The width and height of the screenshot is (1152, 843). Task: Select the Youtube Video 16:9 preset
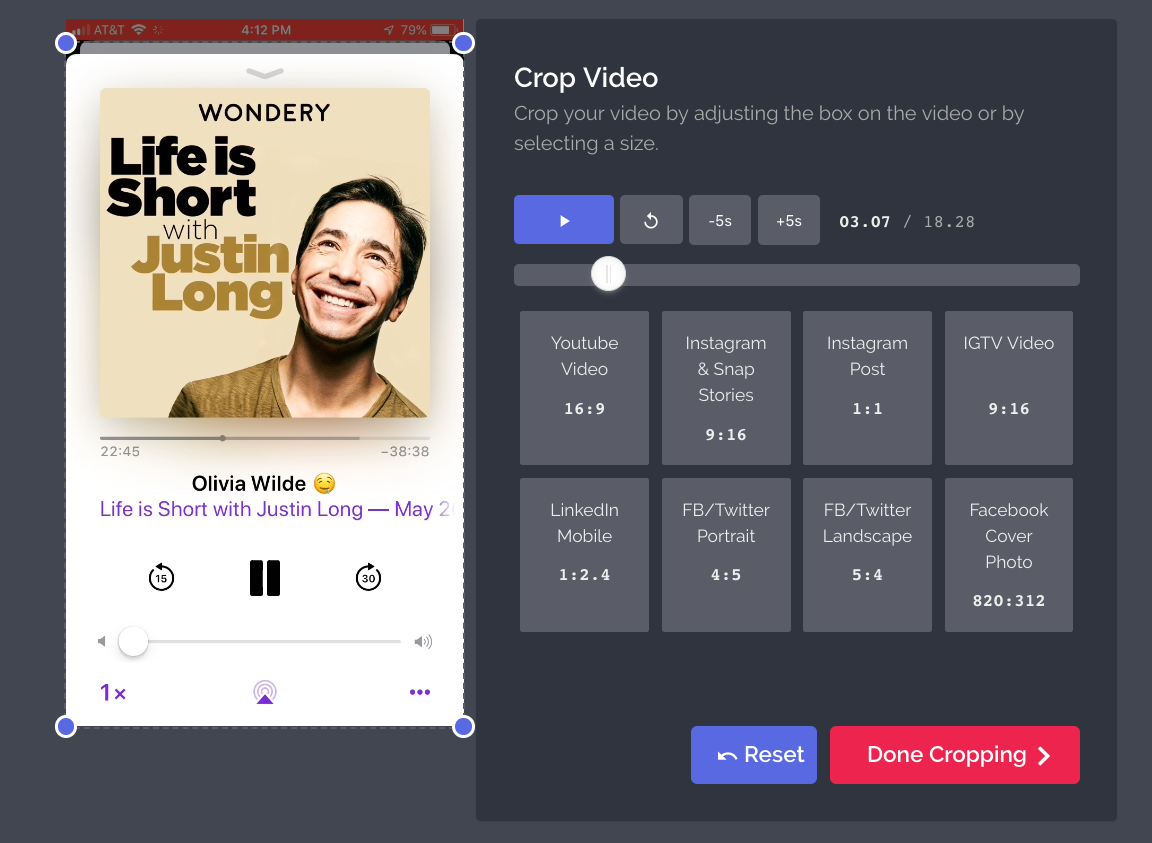point(584,387)
